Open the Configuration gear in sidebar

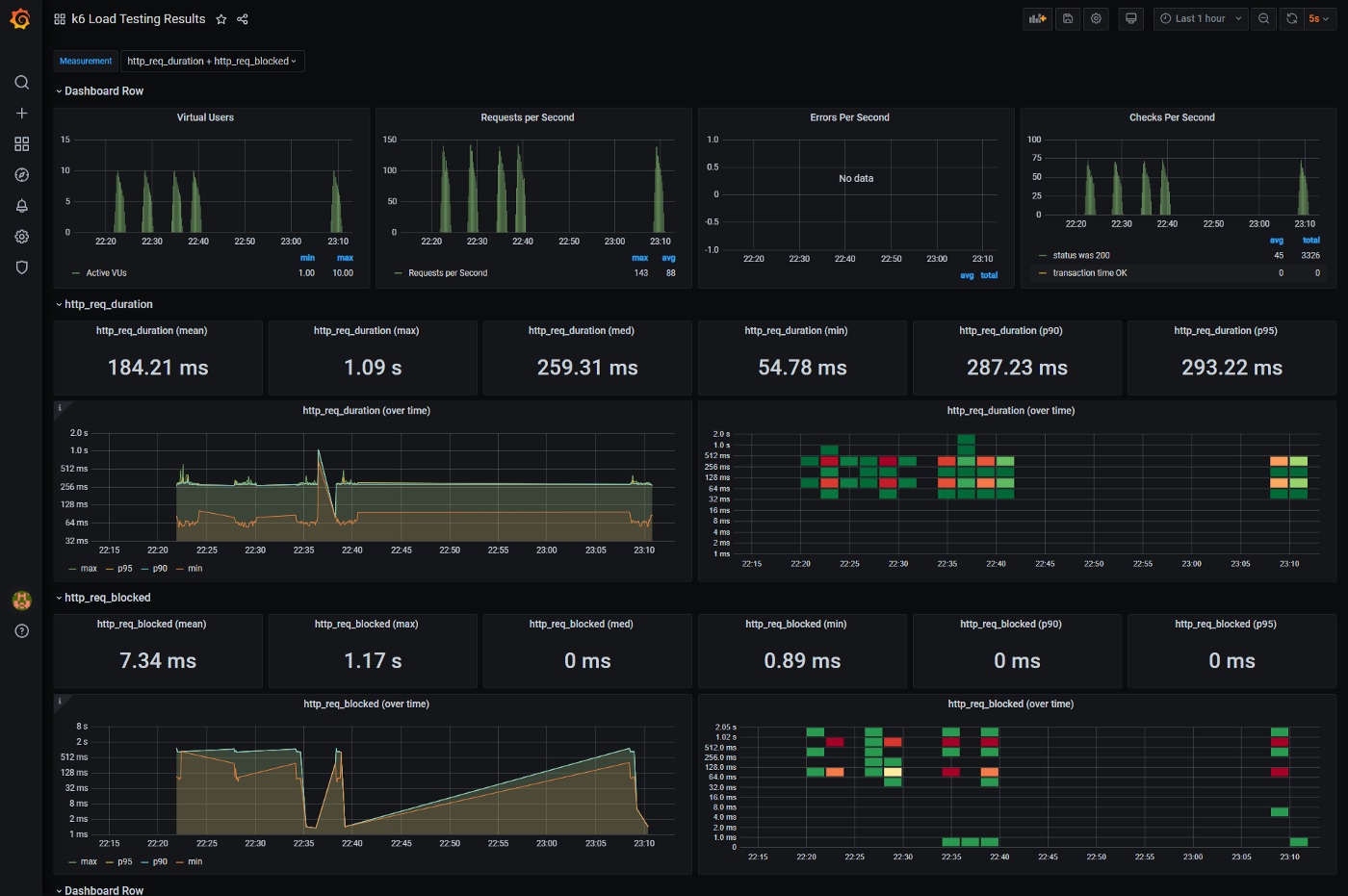pyautogui.click(x=21, y=237)
